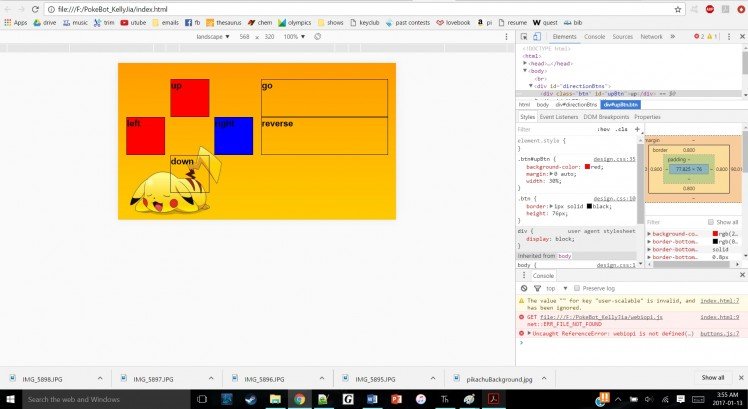Click the index.html:9 source link
Image resolution: width=748 pixels, height=409 pixels.
click(x=719, y=317)
